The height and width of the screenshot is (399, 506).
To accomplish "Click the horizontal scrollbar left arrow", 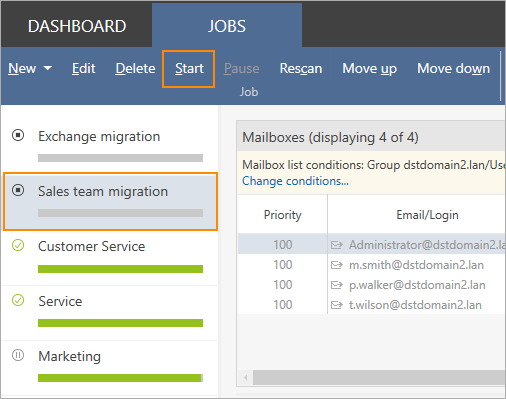I will [x=246, y=378].
